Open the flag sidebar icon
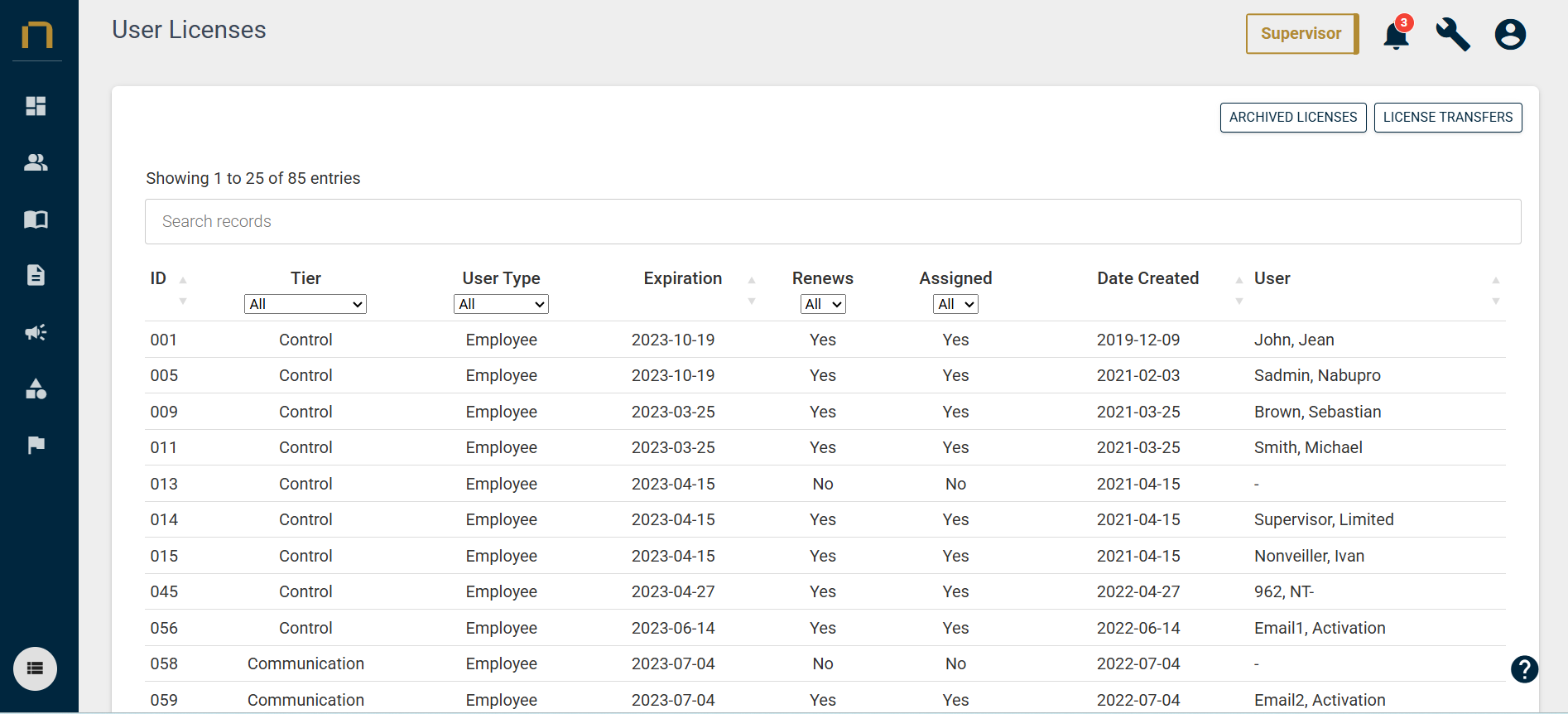The image size is (1568, 714). (36, 445)
